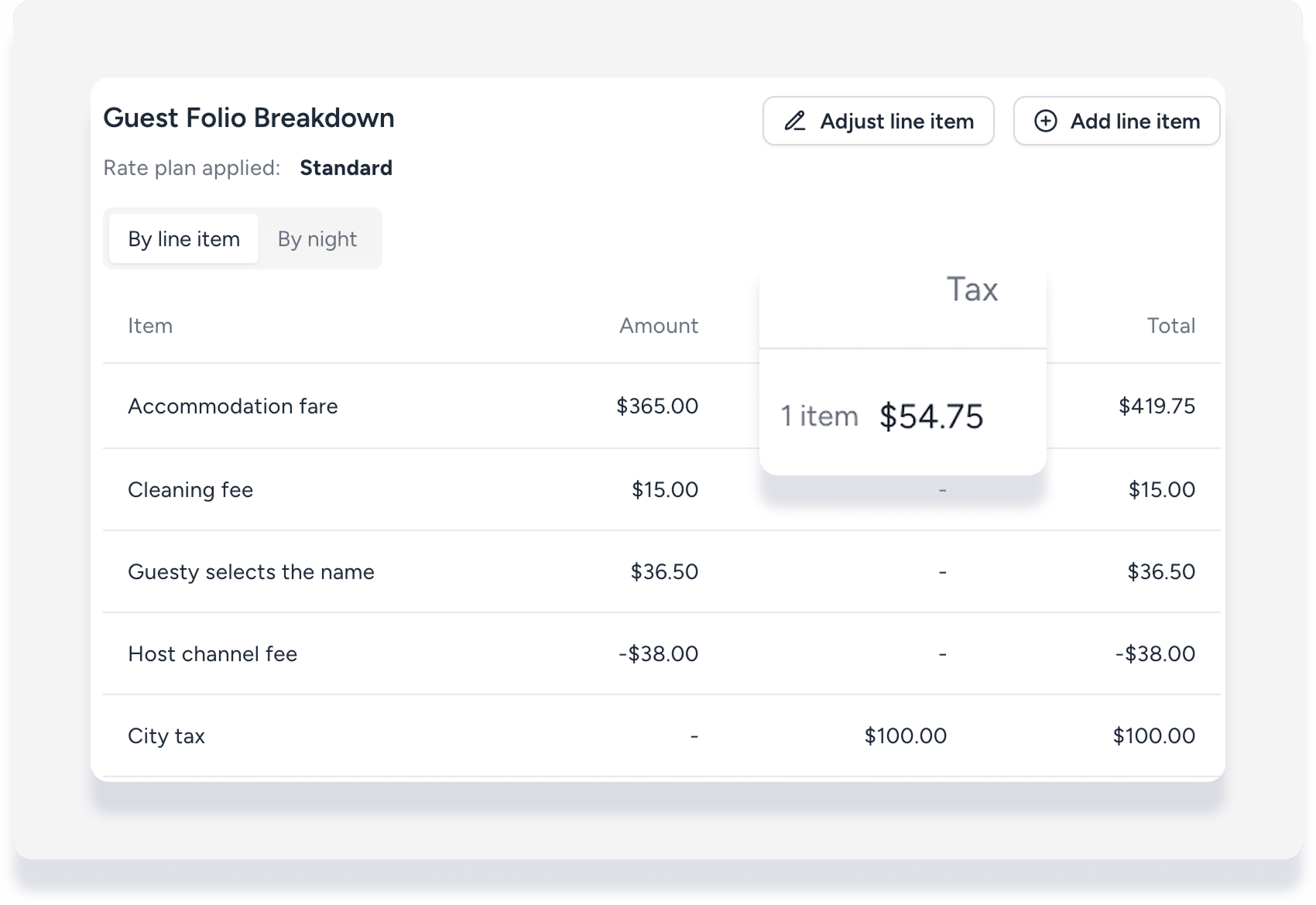The height and width of the screenshot is (905, 1316).
Task: Click Add line item button
Action: [x=1116, y=121]
